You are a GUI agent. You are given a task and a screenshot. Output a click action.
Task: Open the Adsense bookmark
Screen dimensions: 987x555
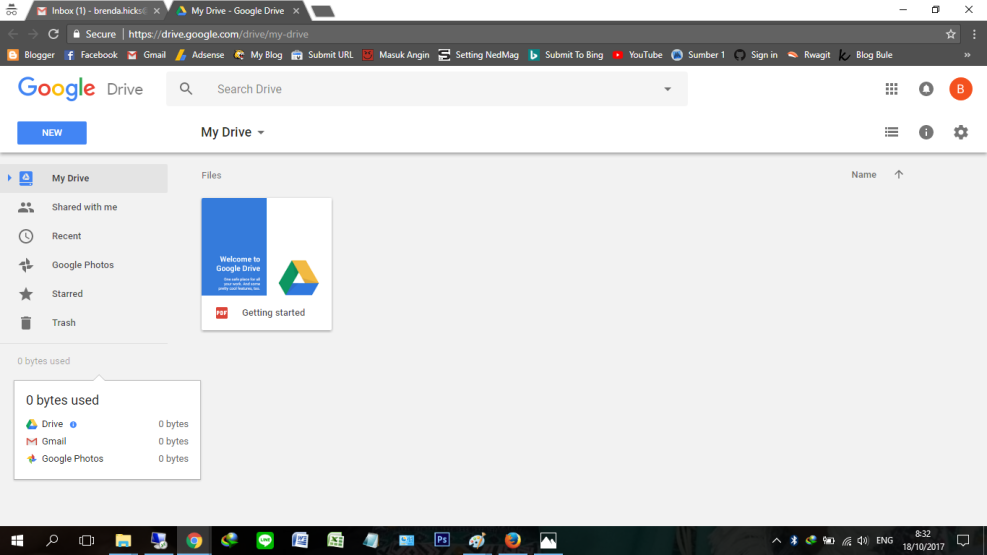coord(200,55)
